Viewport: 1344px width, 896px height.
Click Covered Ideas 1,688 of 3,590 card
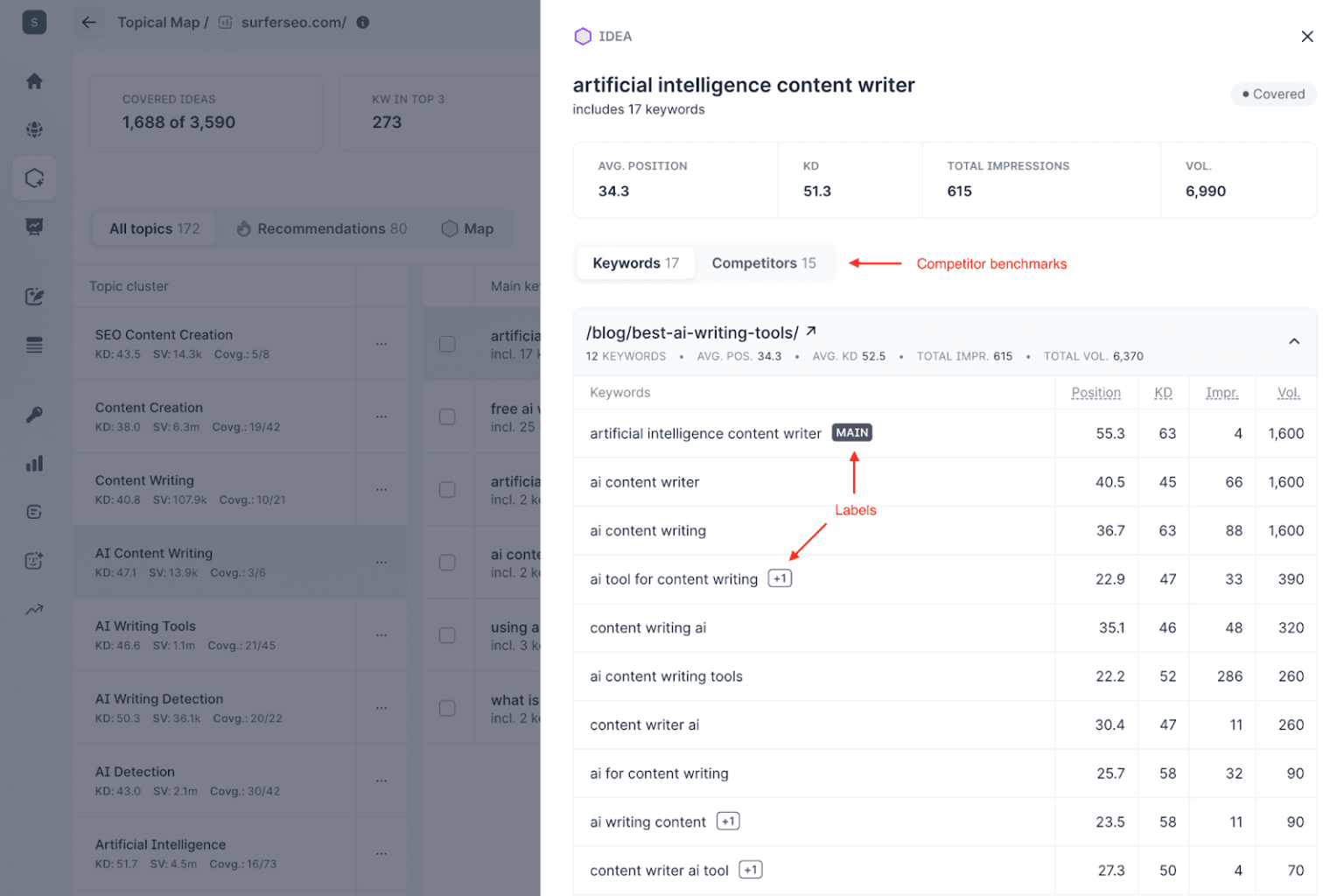coord(206,113)
